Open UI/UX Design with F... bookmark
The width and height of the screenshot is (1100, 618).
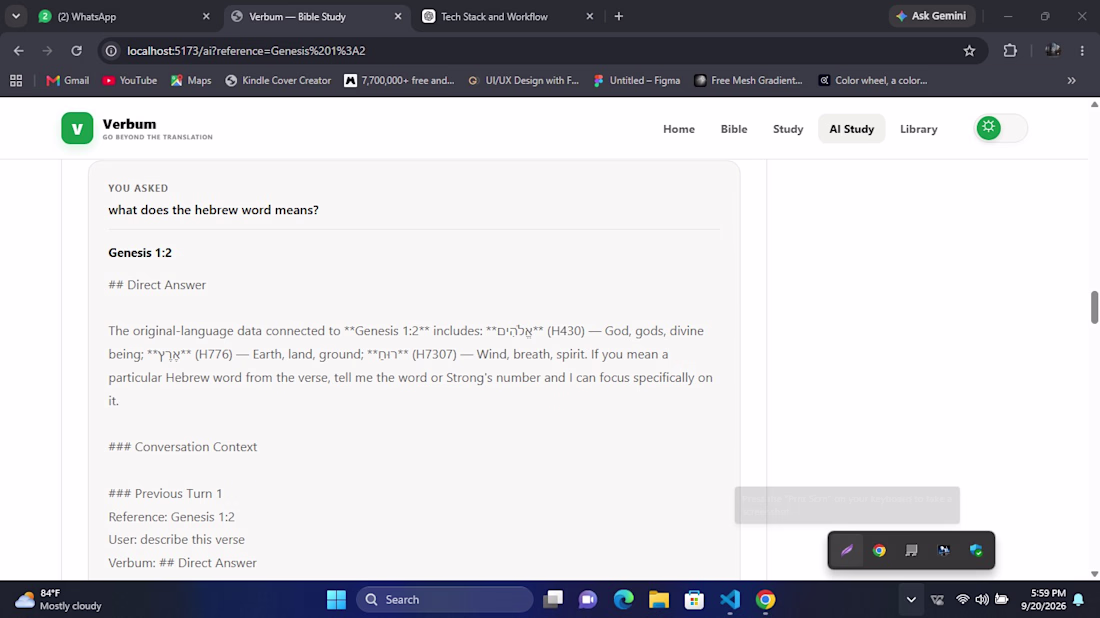pyautogui.click(x=523, y=81)
